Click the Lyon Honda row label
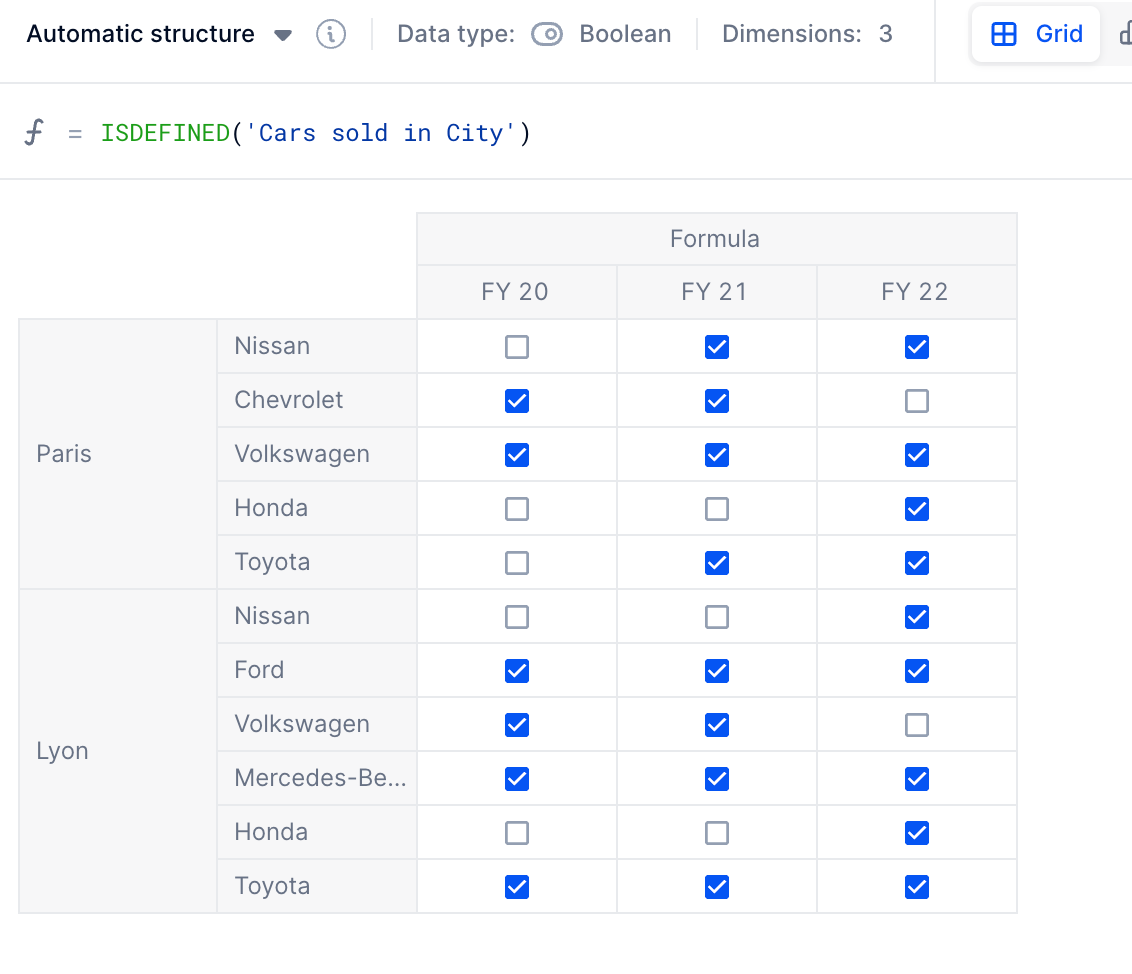The image size is (1132, 974). click(317, 832)
